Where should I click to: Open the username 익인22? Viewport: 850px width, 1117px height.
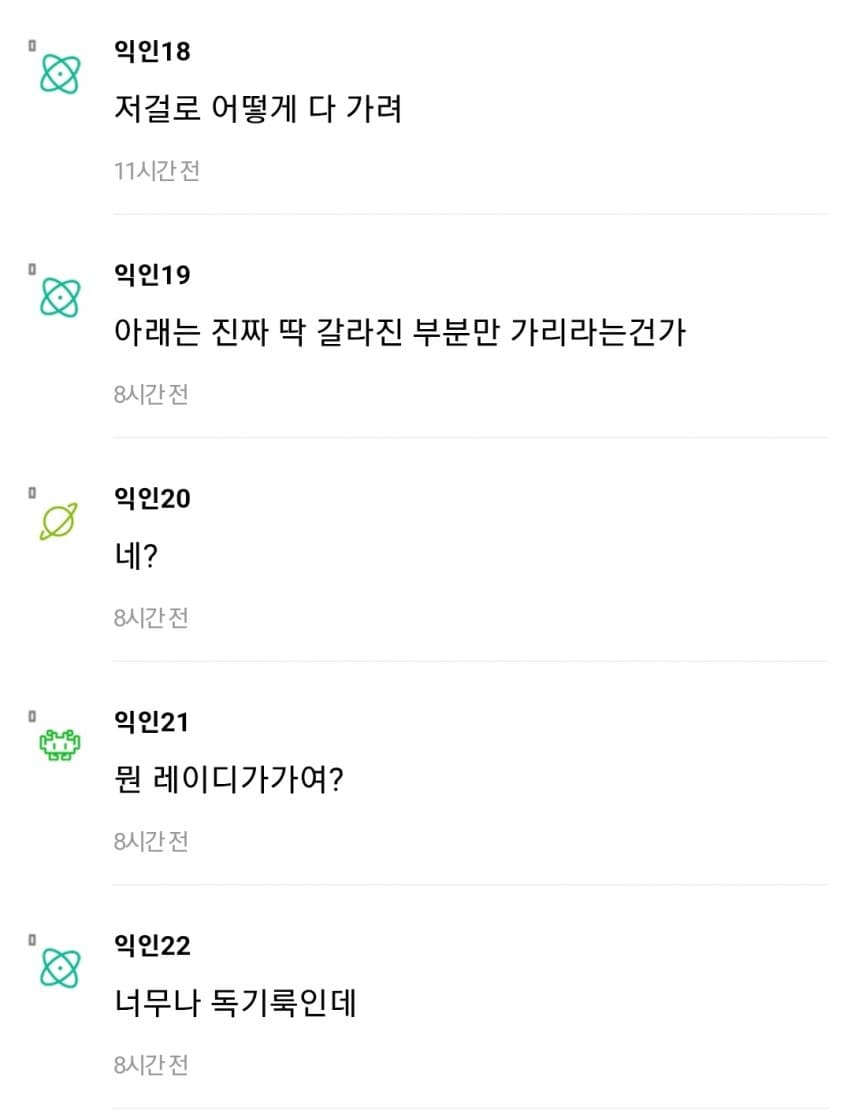point(153,945)
